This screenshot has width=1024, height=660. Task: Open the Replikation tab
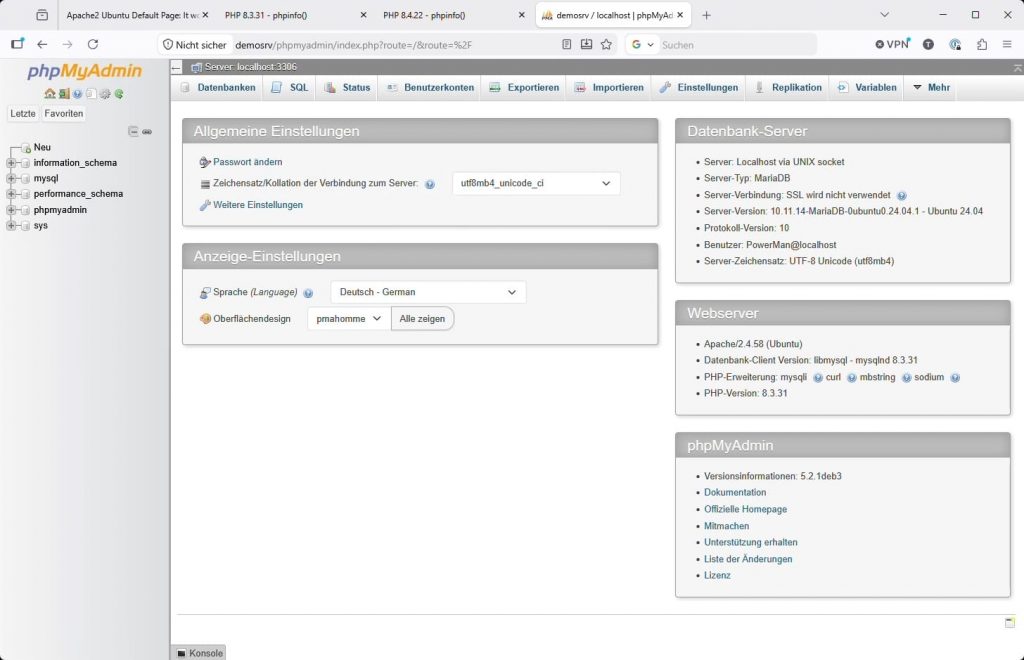pos(788,87)
